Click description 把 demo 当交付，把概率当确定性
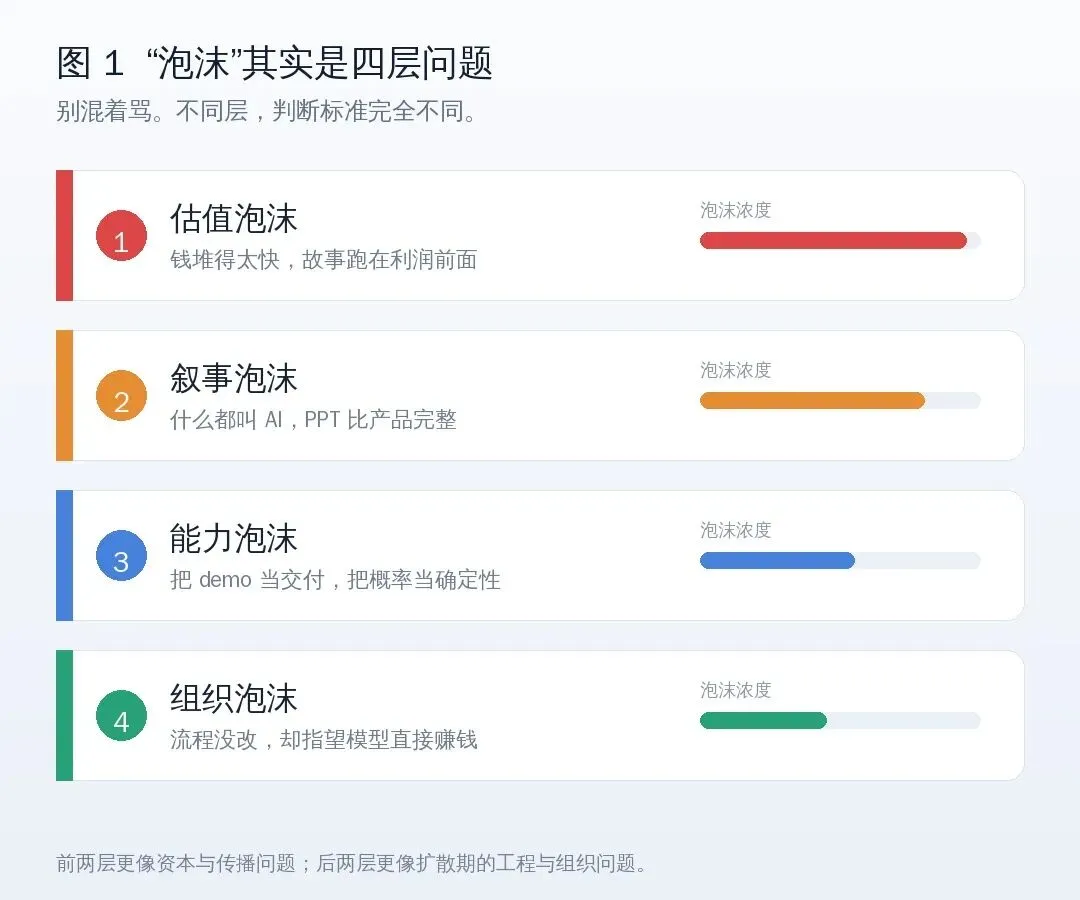This screenshot has height=900, width=1080. [335, 580]
